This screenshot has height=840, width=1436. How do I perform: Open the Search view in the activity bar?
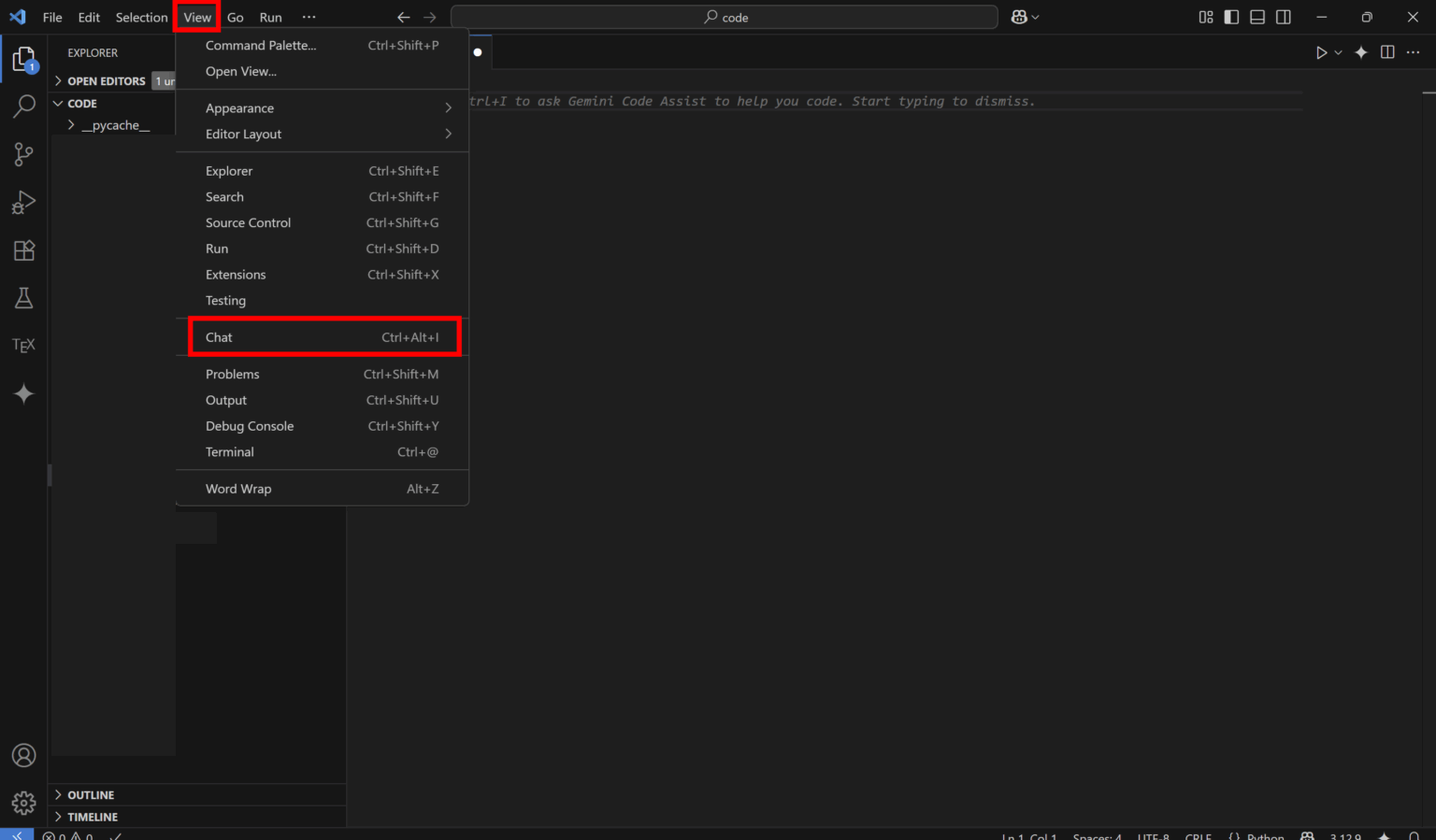click(x=23, y=107)
